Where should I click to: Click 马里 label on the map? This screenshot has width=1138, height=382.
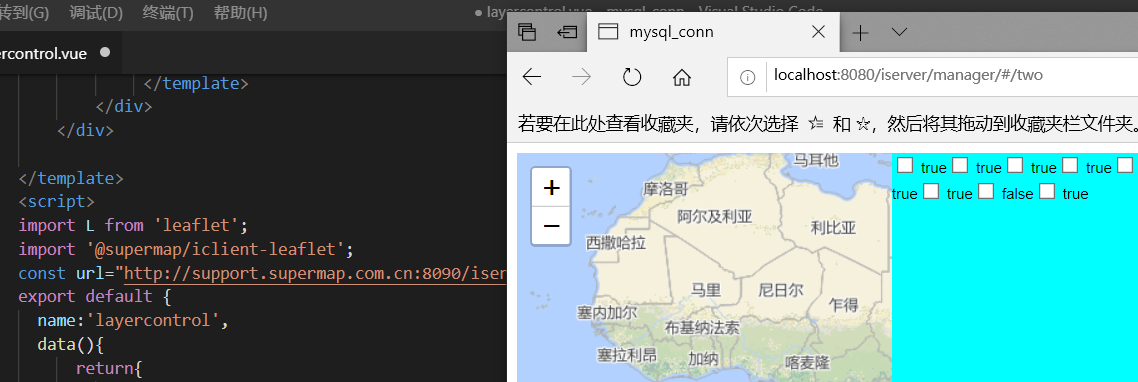[705, 290]
